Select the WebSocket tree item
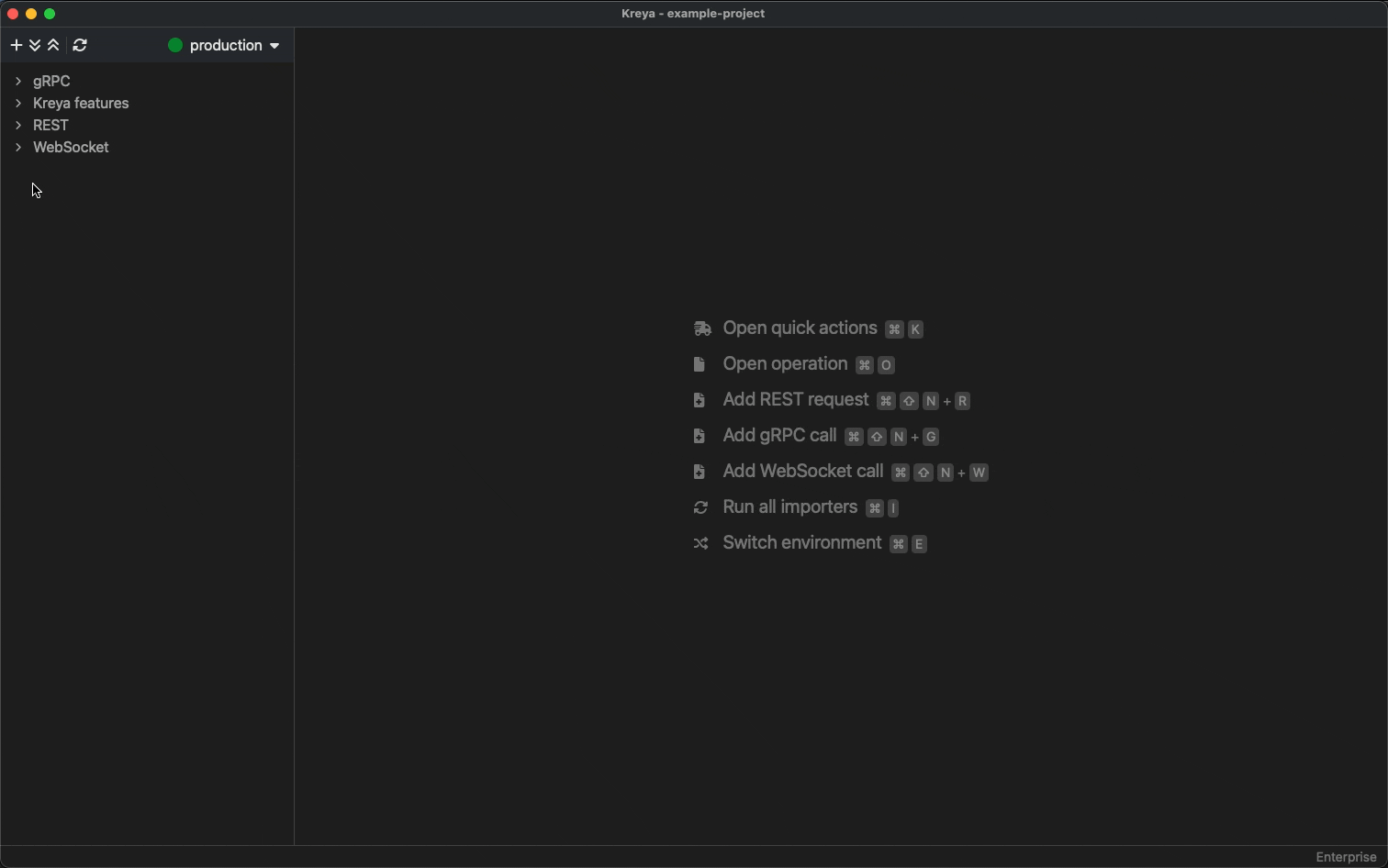Viewport: 1388px width, 868px height. point(71,147)
